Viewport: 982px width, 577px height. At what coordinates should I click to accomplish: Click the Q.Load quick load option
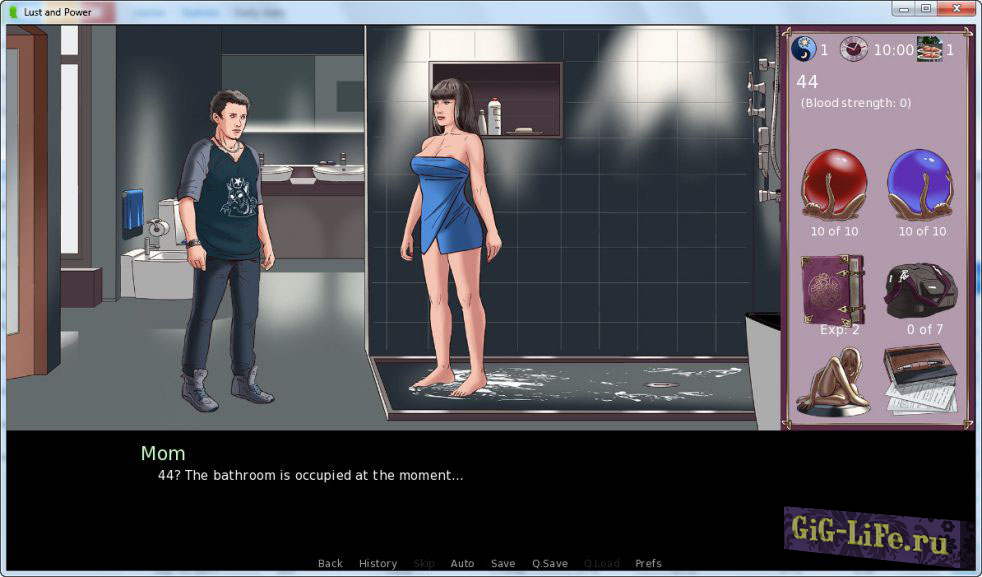tap(601, 563)
